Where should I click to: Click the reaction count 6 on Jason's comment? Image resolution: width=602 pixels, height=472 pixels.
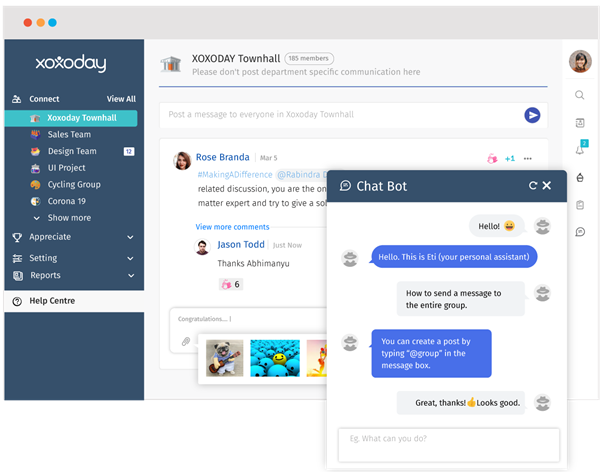coord(231,284)
